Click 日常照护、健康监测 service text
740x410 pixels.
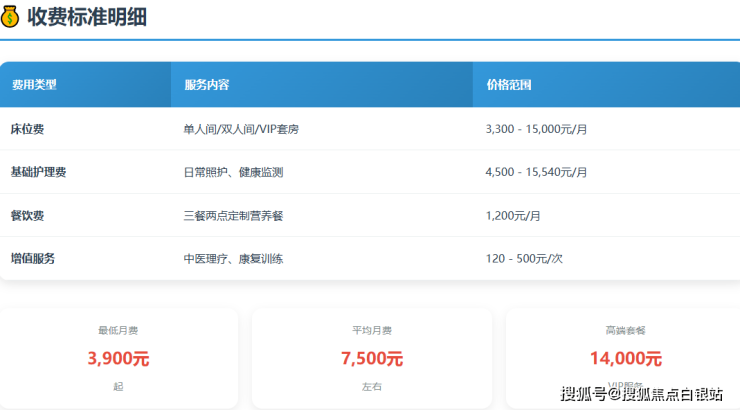233,172
